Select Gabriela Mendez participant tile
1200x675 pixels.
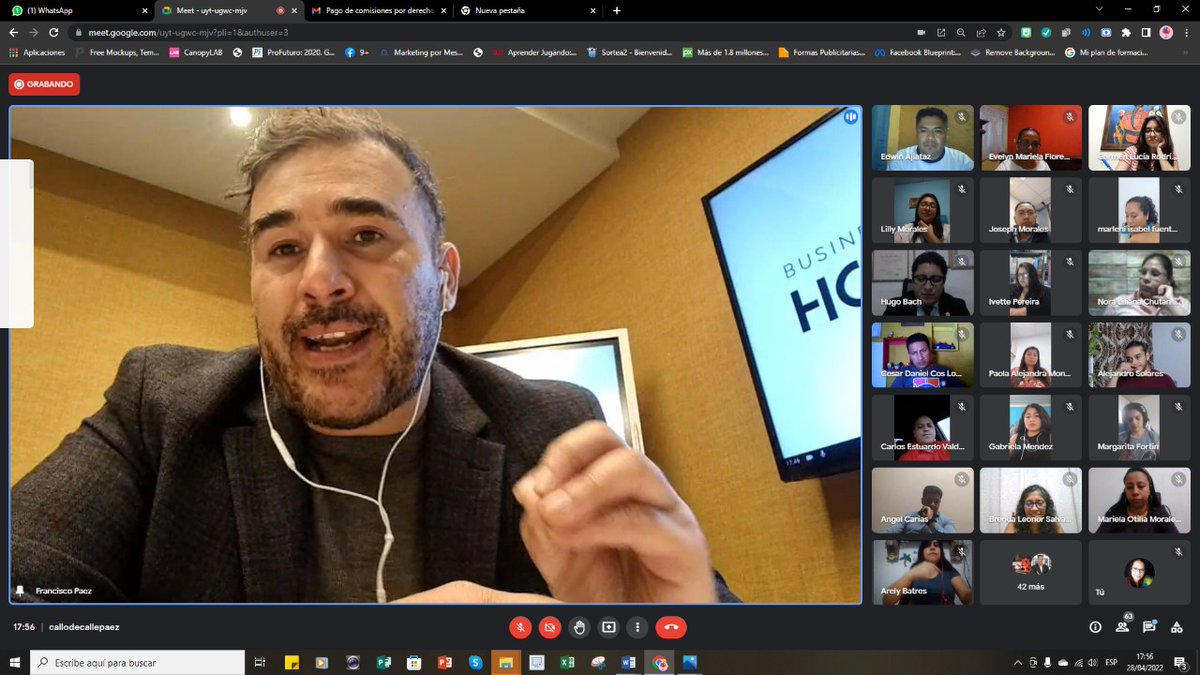[1031, 428]
